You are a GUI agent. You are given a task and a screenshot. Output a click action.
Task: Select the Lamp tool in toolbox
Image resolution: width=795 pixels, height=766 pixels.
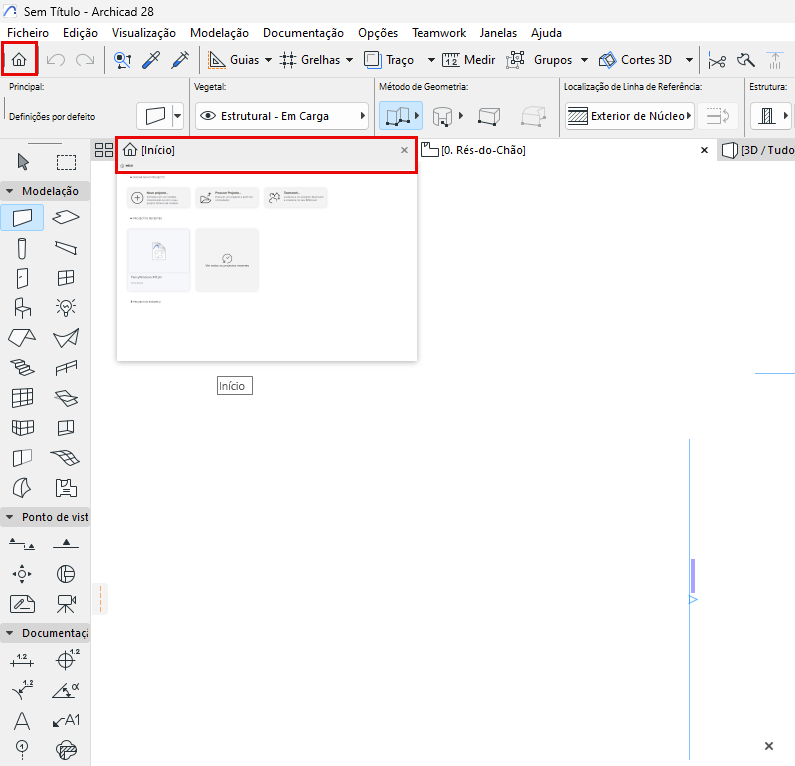[x=66, y=307]
